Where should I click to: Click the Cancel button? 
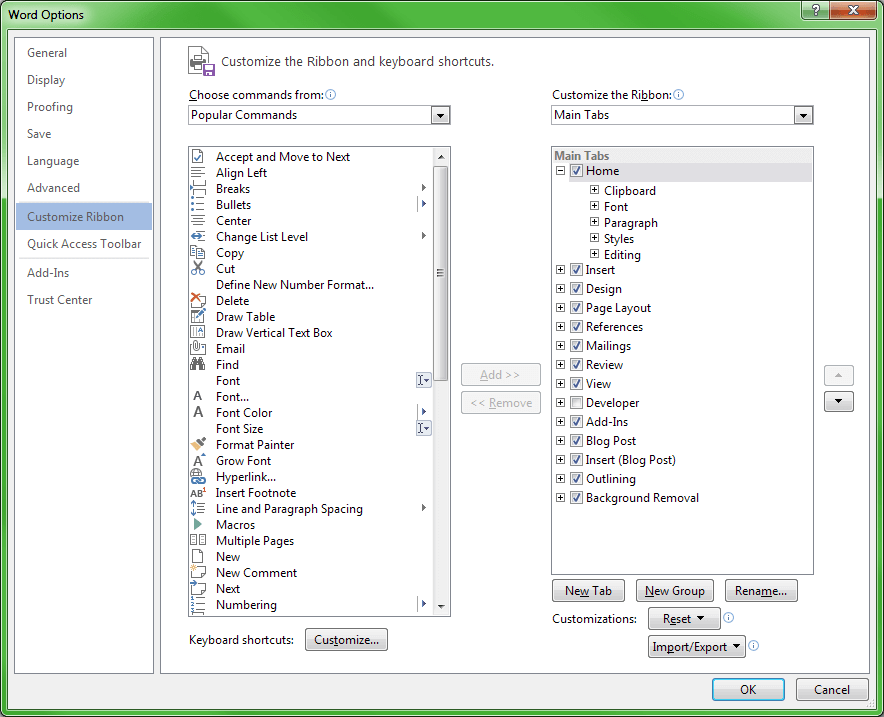point(832,689)
